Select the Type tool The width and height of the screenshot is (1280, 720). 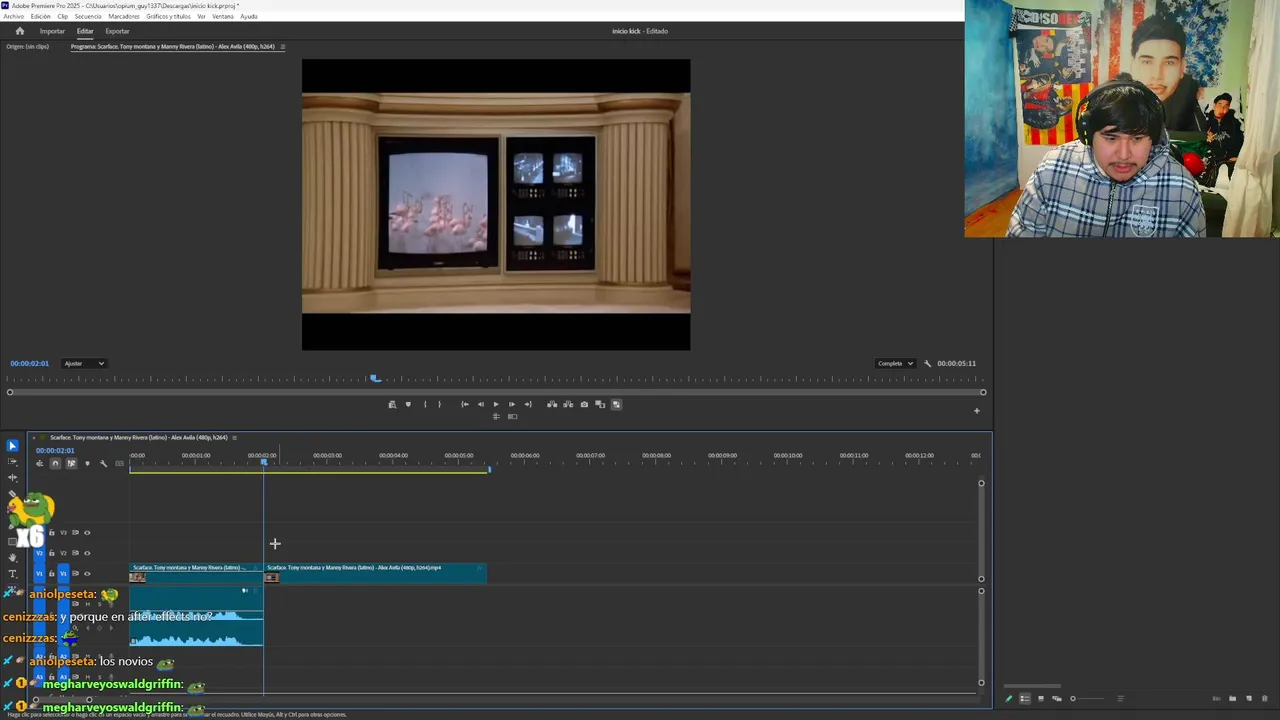click(x=13, y=573)
